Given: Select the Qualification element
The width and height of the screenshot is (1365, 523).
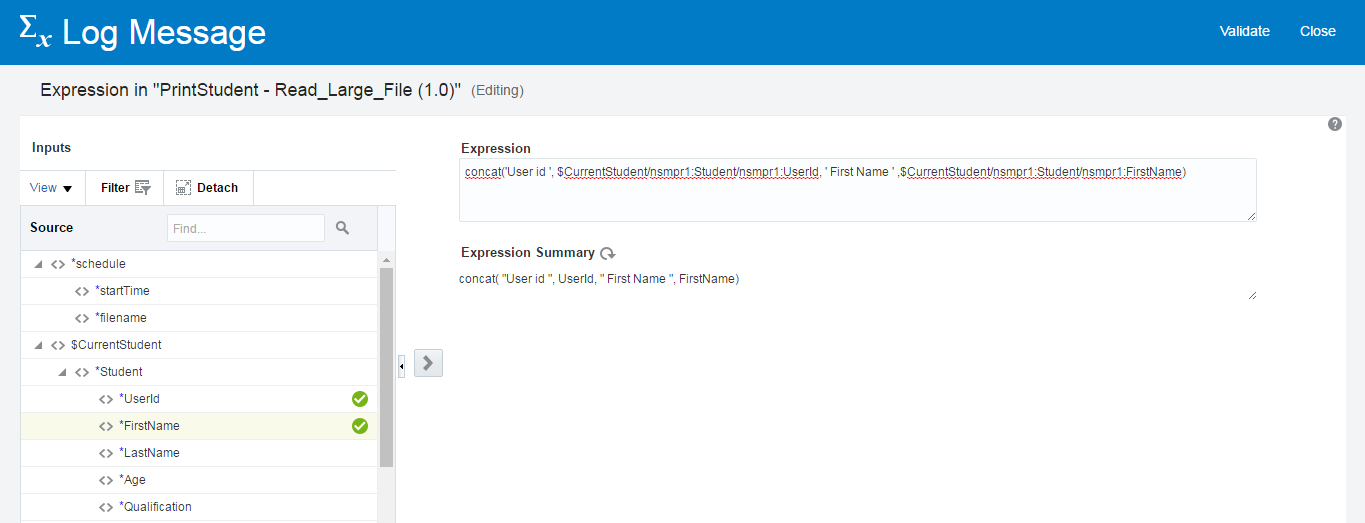Looking at the screenshot, I should (x=156, y=507).
